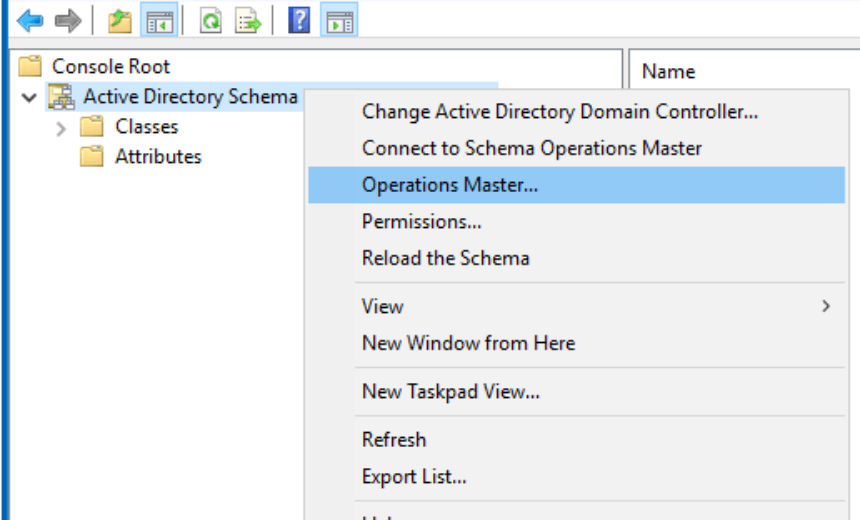Expand the Classes tree node
860x520 pixels.
point(61,128)
